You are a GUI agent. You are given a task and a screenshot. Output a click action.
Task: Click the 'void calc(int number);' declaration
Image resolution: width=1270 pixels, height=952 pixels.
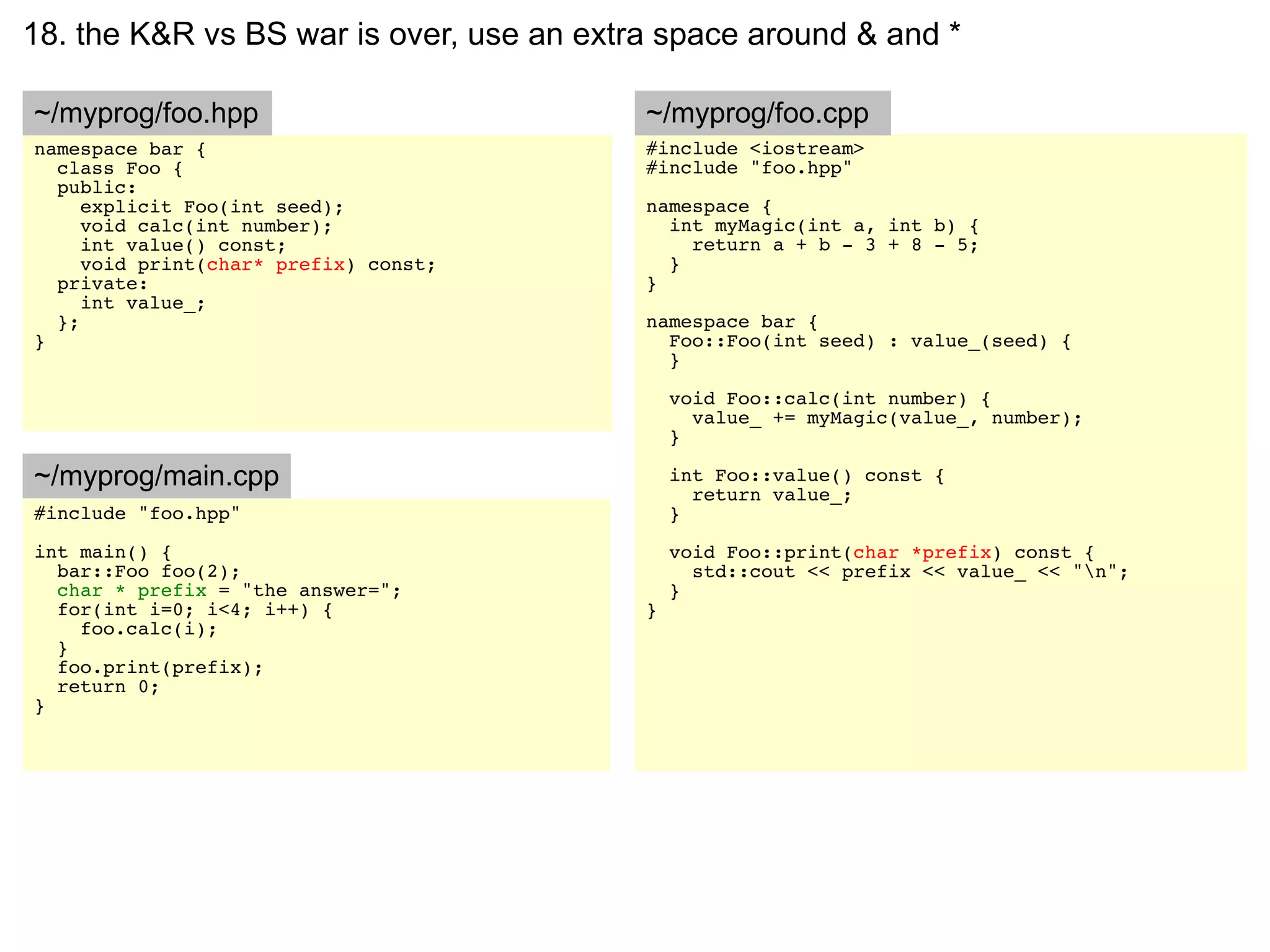[x=206, y=226]
